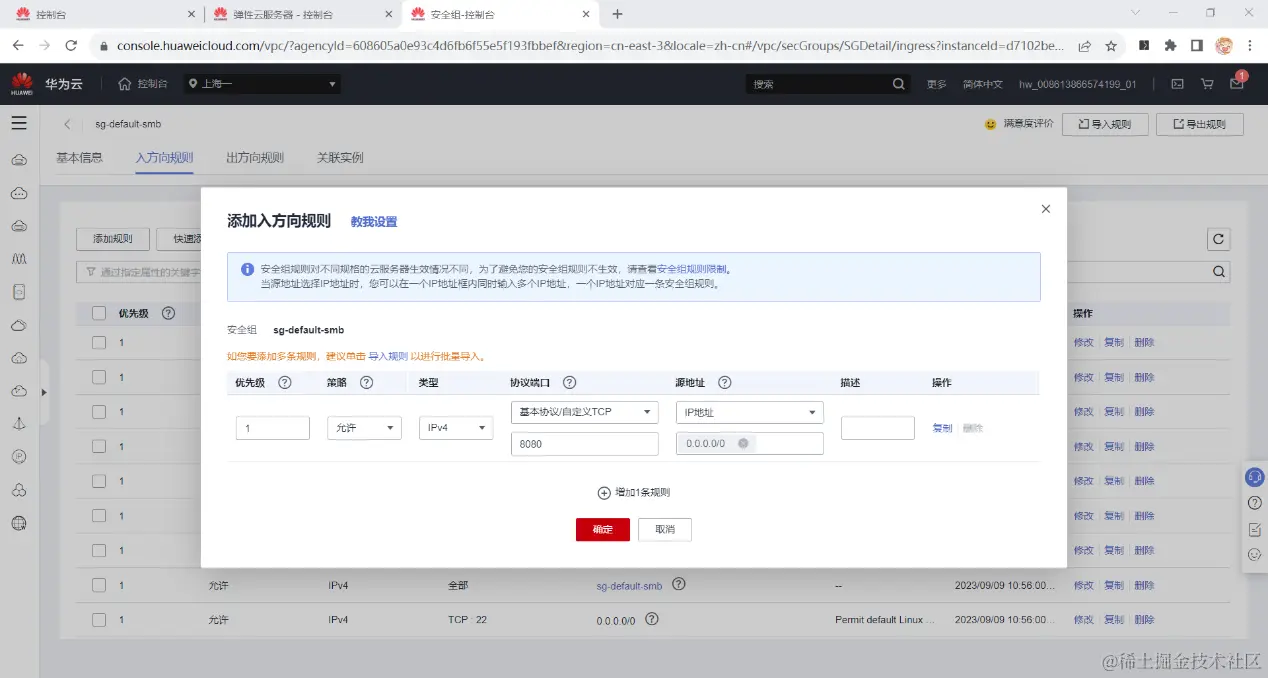This screenshot has width=1268, height=678.
Task: Click 导出规则 button at top right
Action: point(1199,124)
